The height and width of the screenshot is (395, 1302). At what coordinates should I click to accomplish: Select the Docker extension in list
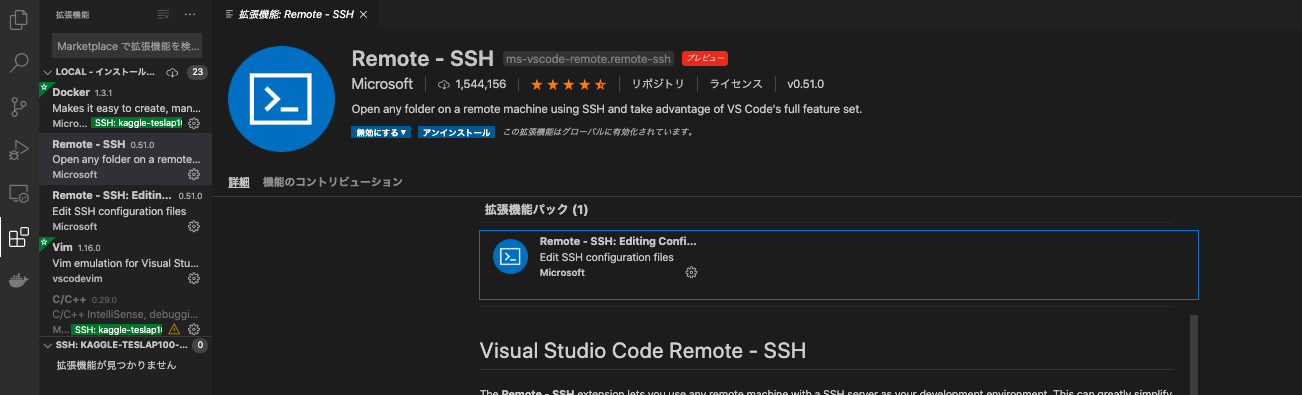126,107
